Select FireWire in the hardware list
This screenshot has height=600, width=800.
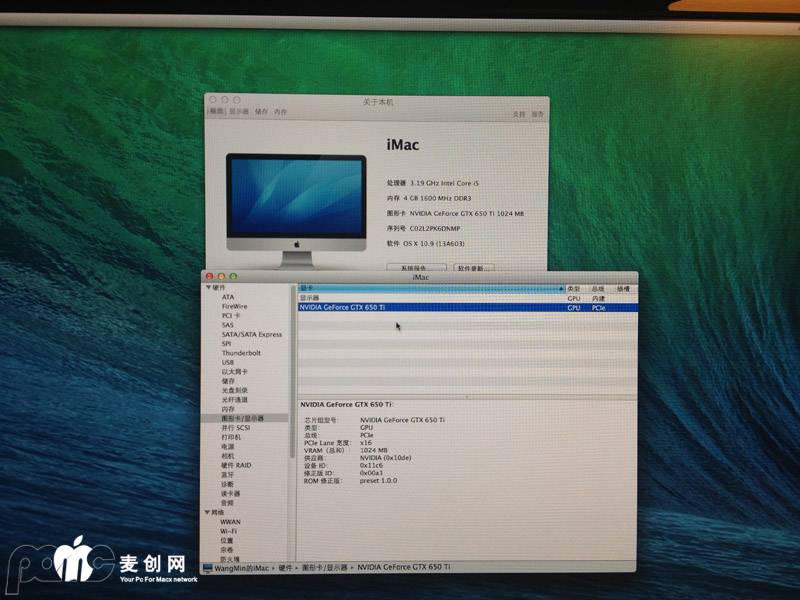234,306
